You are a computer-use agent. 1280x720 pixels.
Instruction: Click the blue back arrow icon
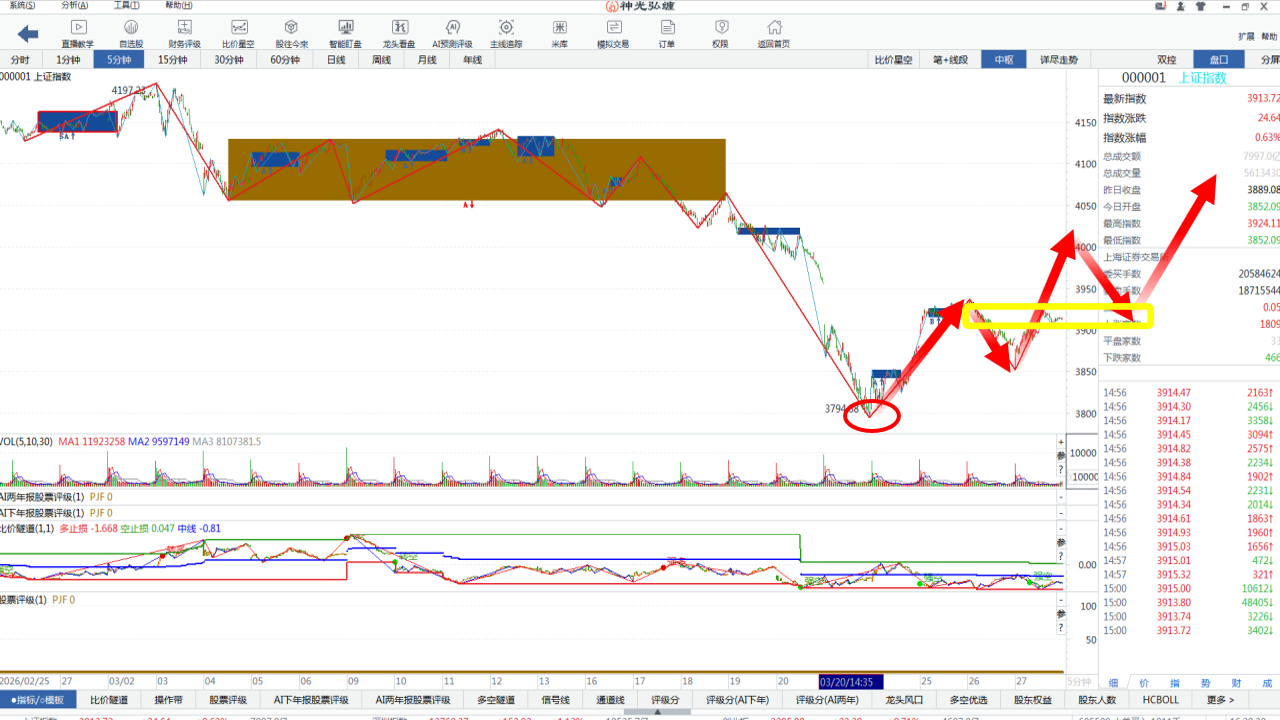click(x=28, y=34)
